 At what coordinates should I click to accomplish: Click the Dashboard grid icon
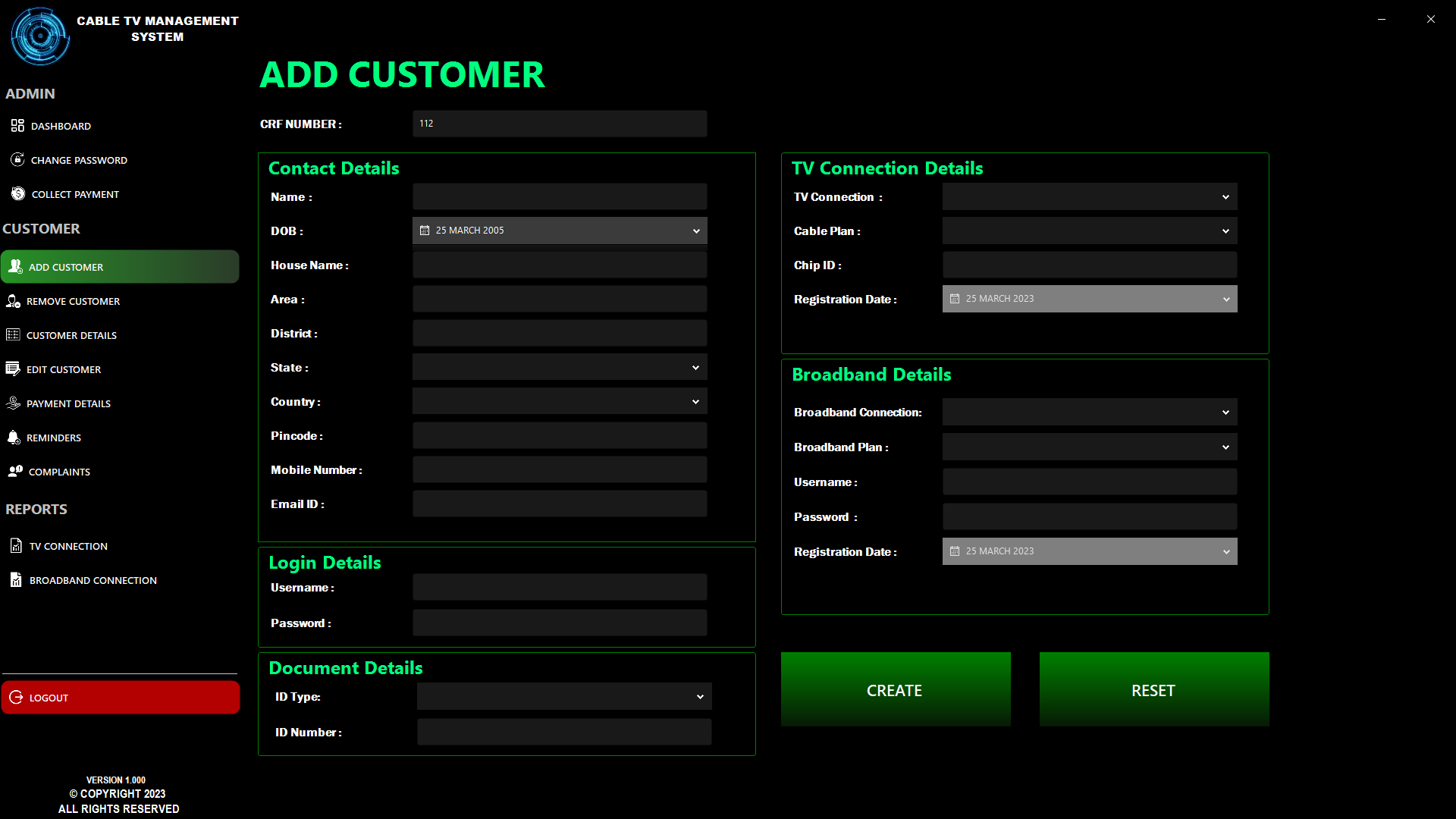[x=17, y=125]
